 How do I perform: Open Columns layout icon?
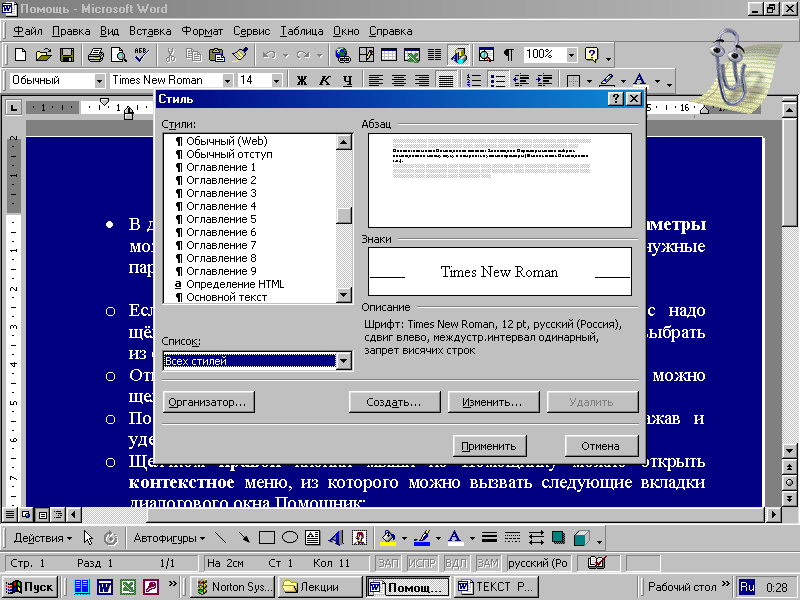click(435, 55)
